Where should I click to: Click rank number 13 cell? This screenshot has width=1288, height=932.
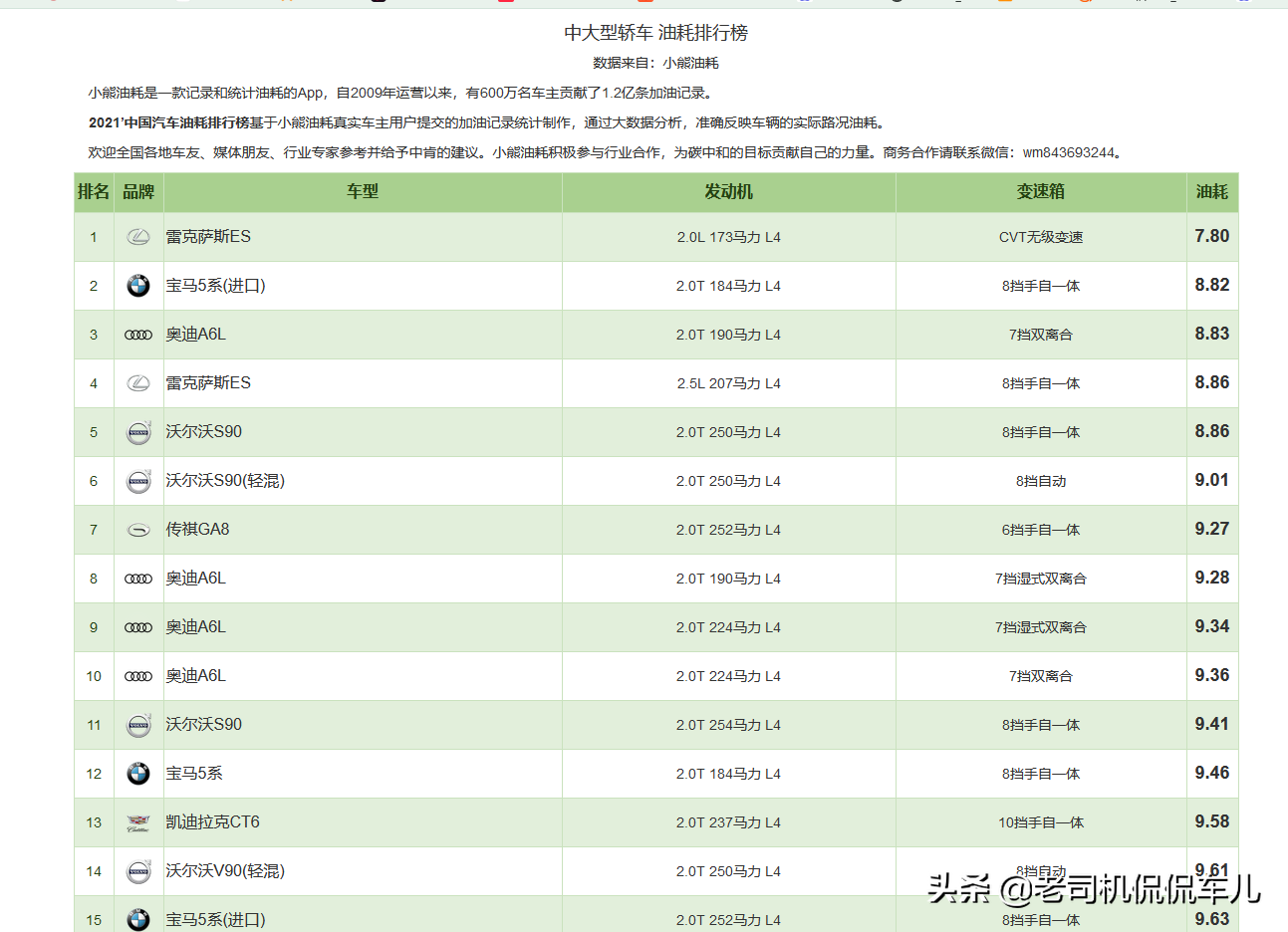[94, 822]
